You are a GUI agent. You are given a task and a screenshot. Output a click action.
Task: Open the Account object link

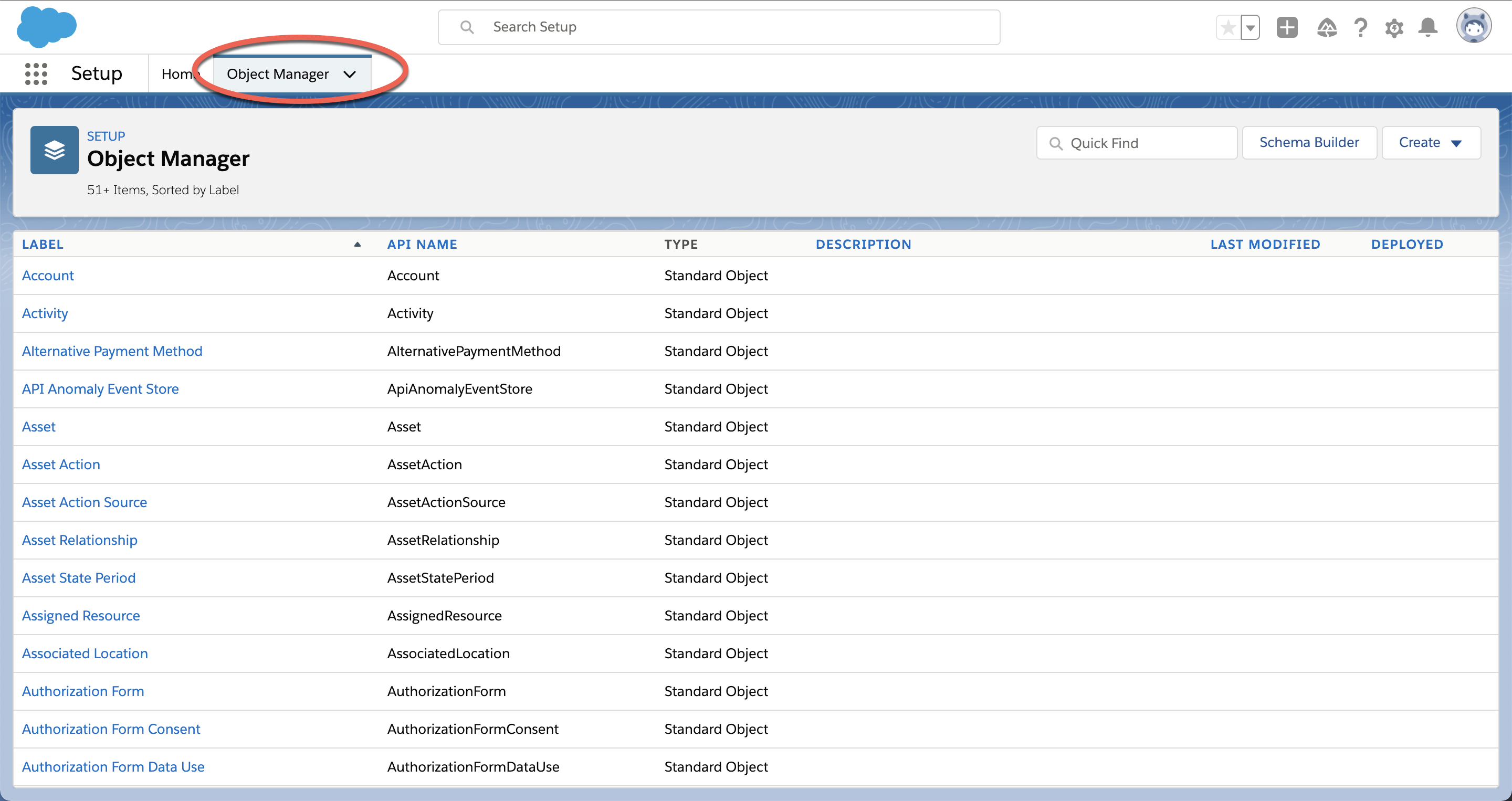(x=48, y=275)
